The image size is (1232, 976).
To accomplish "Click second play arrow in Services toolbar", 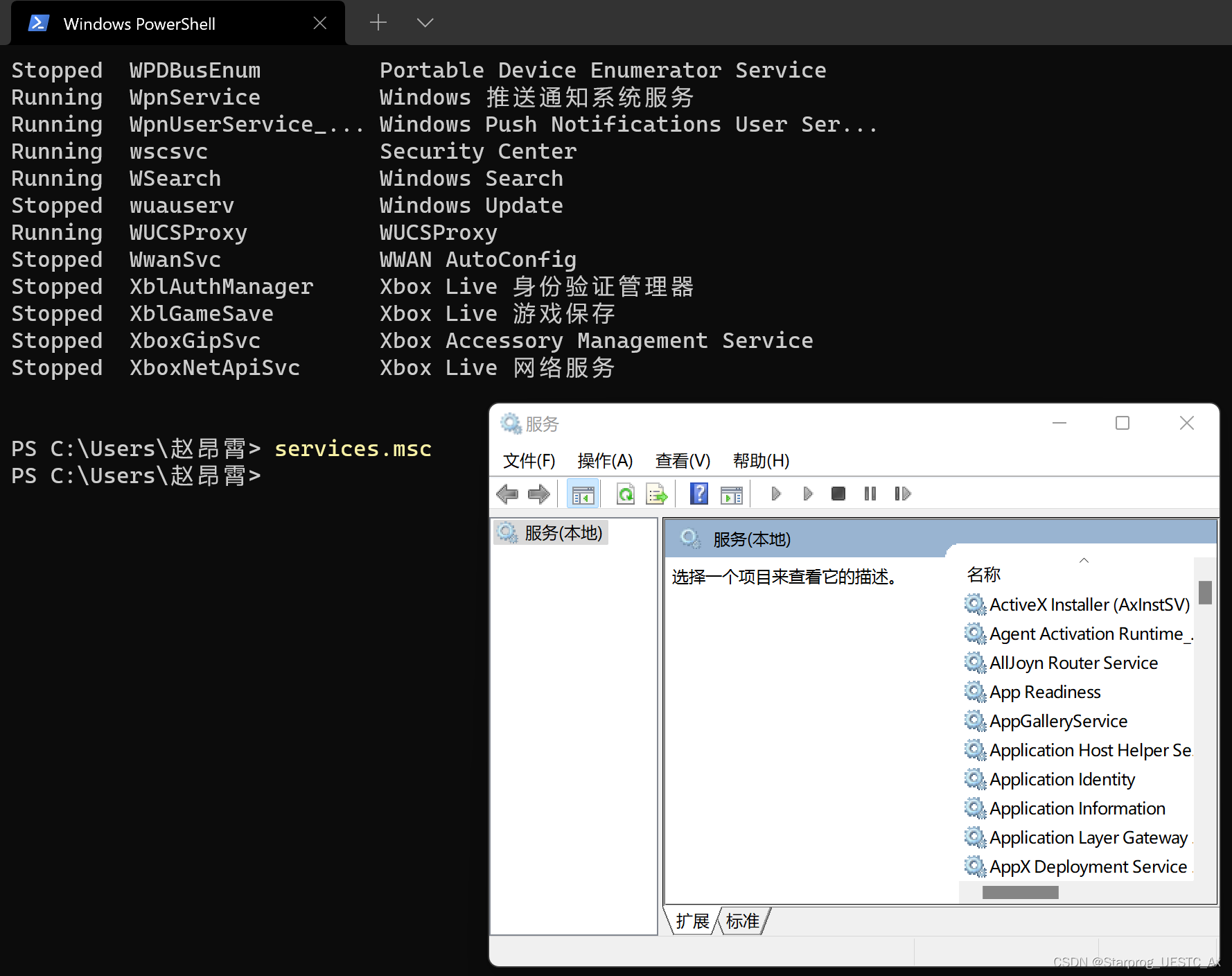I will click(x=807, y=494).
